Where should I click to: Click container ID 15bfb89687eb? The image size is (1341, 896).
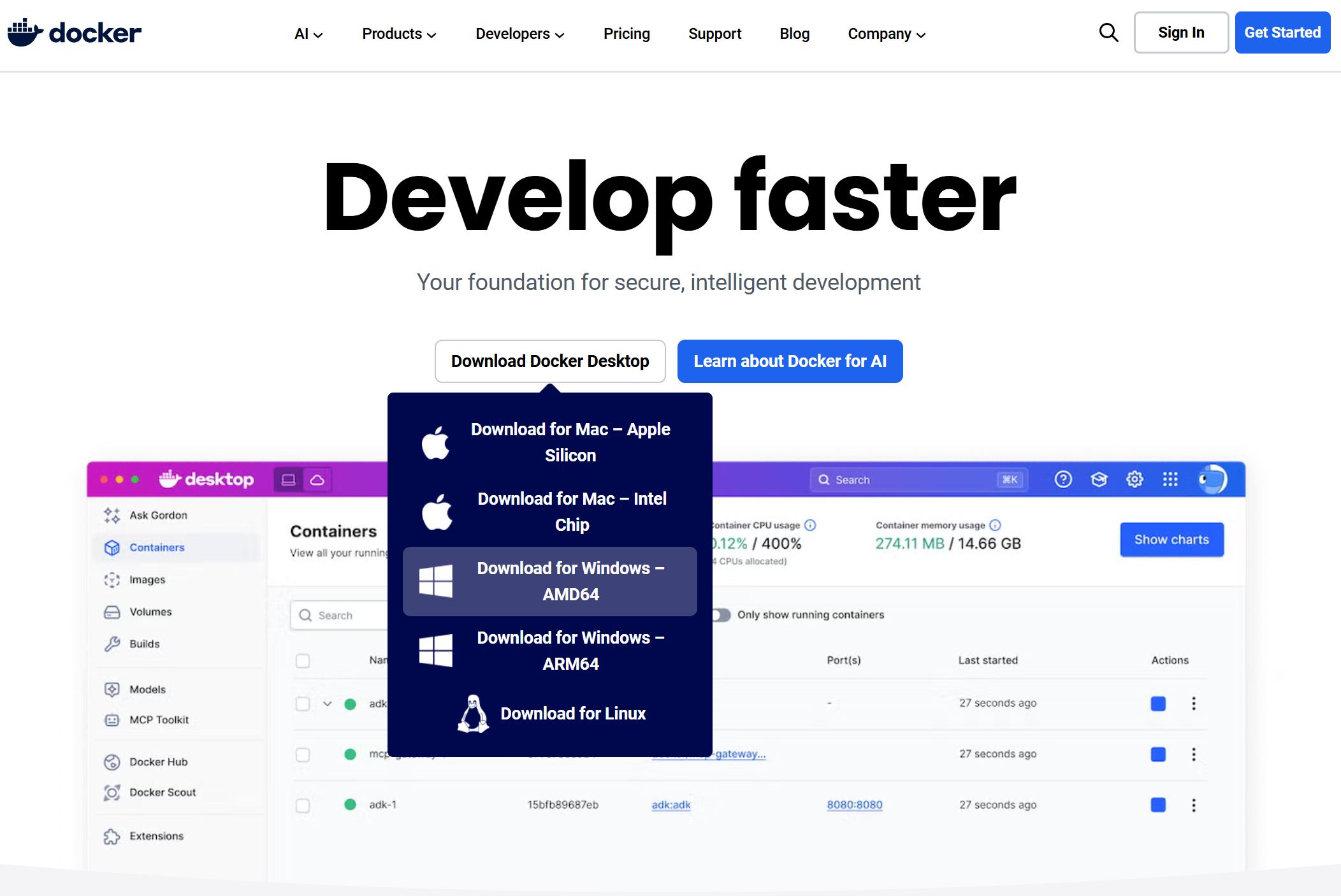click(x=563, y=805)
